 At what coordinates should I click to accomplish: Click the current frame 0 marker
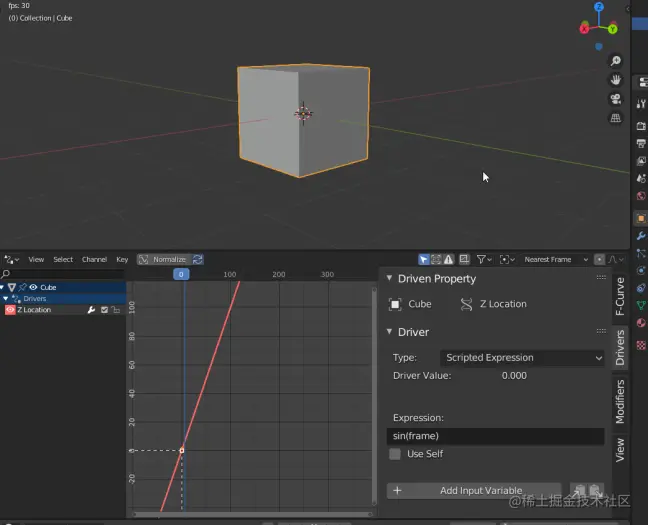click(x=181, y=274)
